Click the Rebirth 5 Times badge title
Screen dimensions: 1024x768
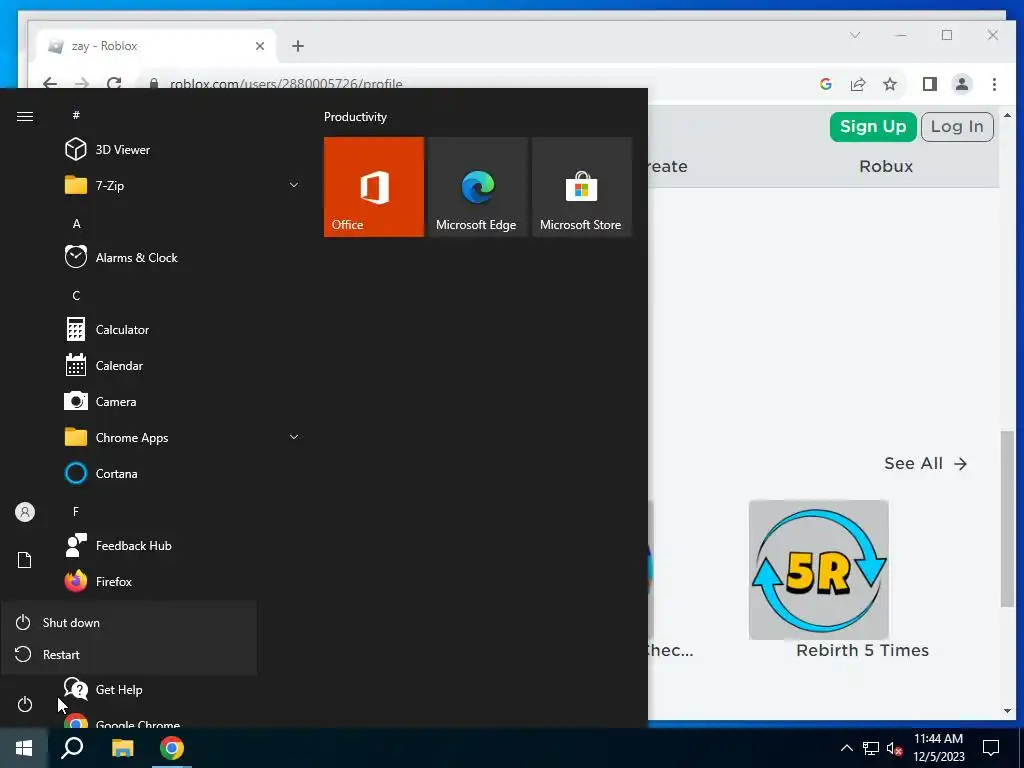tap(862, 650)
